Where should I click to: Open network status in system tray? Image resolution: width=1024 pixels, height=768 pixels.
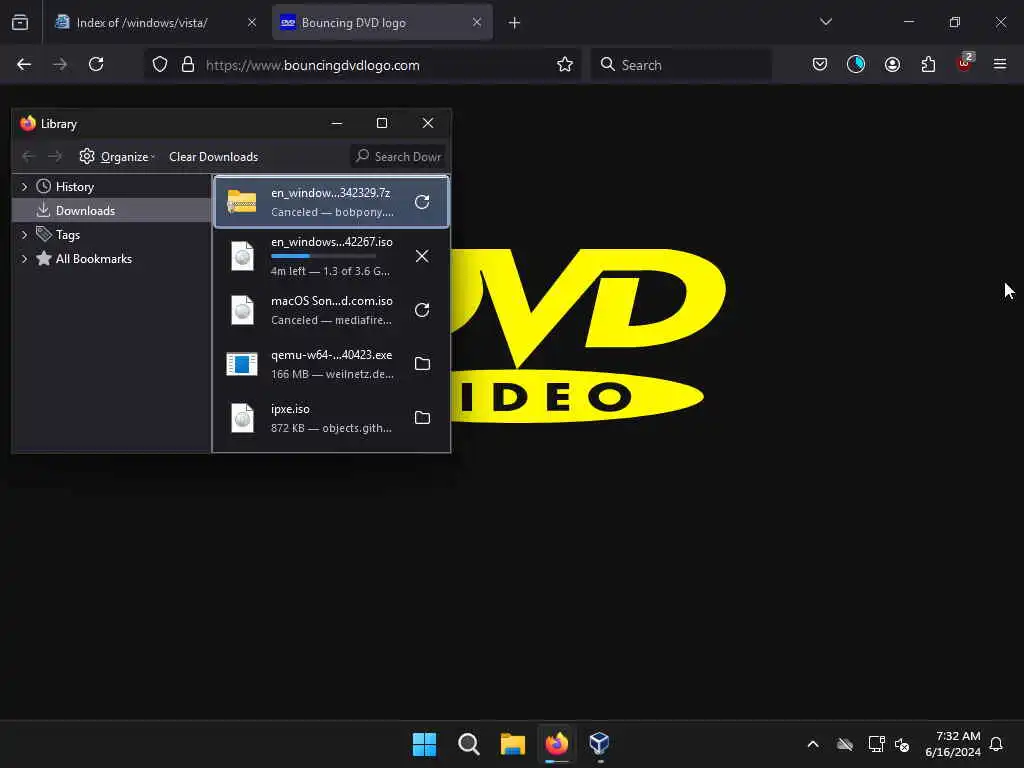coord(876,744)
